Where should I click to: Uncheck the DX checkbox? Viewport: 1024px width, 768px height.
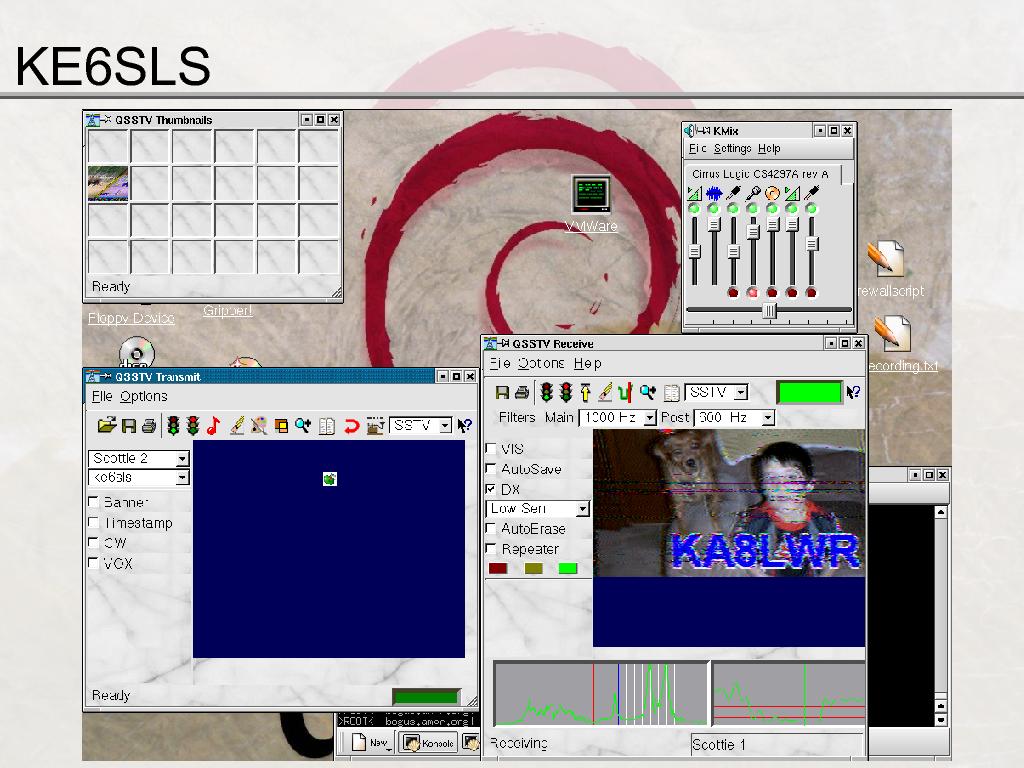click(x=491, y=489)
